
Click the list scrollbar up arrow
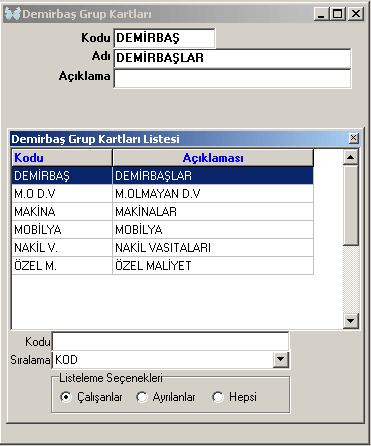point(351,157)
